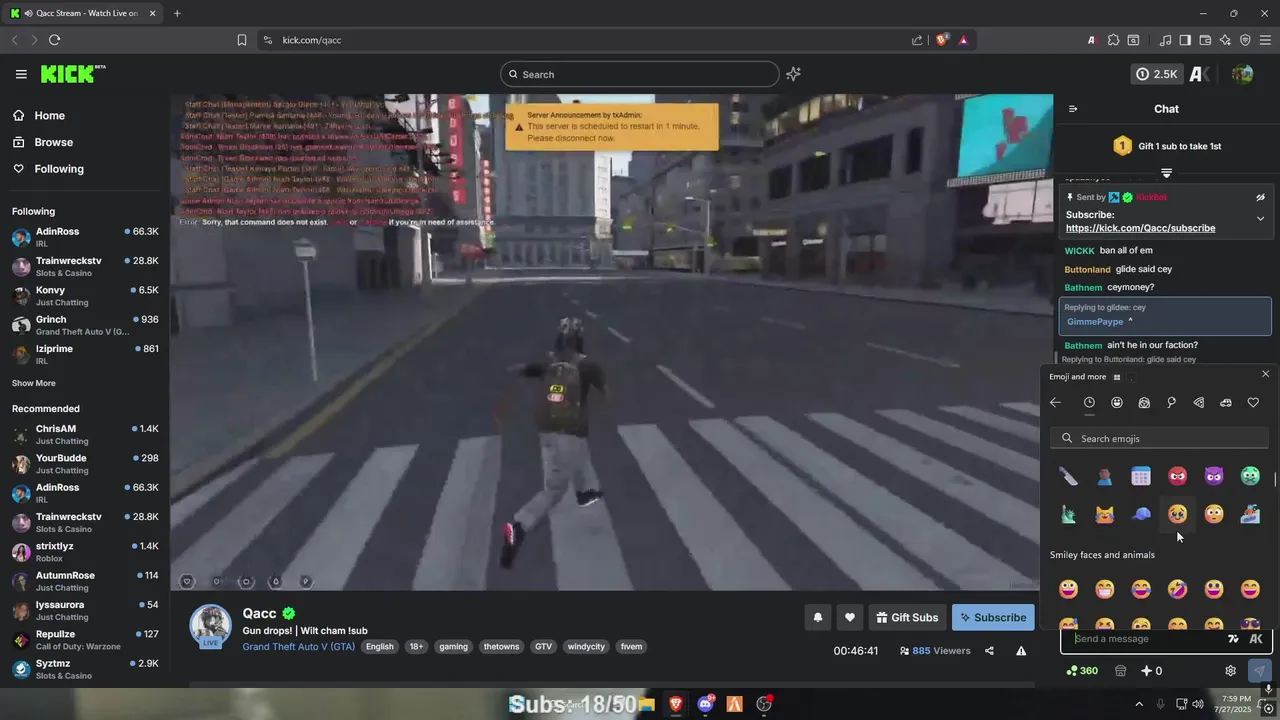The height and width of the screenshot is (720, 1280).
Task: Open the sparkle icon next to search
Action: tap(793, 74)
